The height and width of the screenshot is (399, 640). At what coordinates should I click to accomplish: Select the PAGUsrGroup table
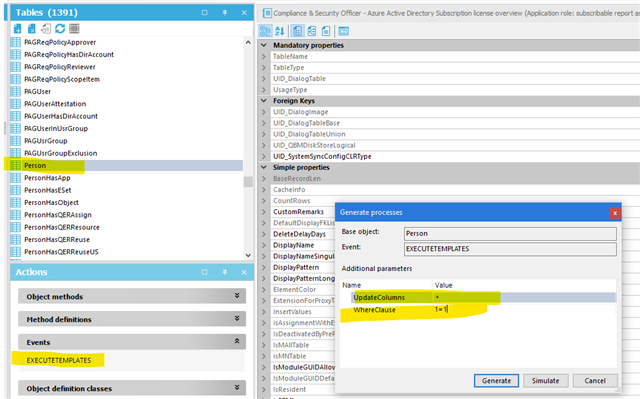click(x=46, y=141)
